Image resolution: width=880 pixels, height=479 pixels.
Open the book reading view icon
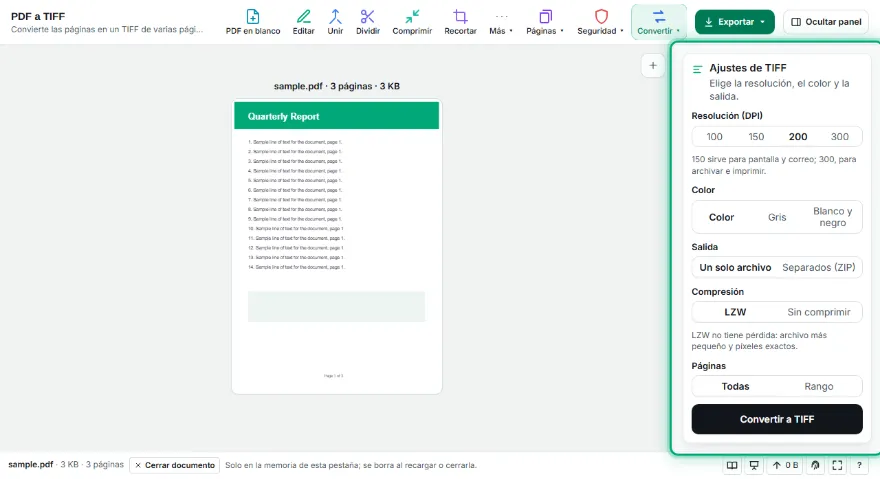[x=732, y=465]
